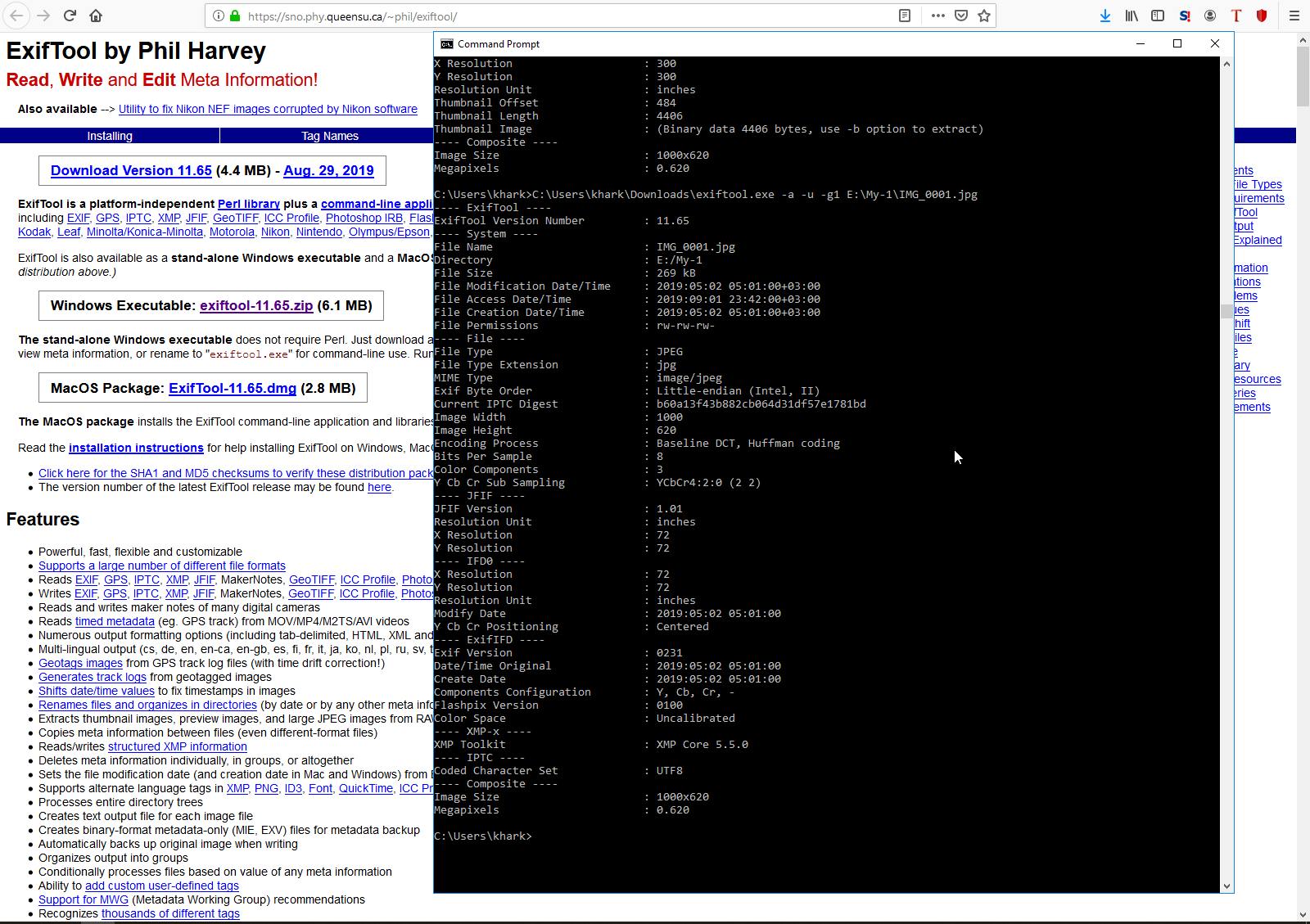
Task: Show sidebars from the toolbar
Action: coord(1158,16)
